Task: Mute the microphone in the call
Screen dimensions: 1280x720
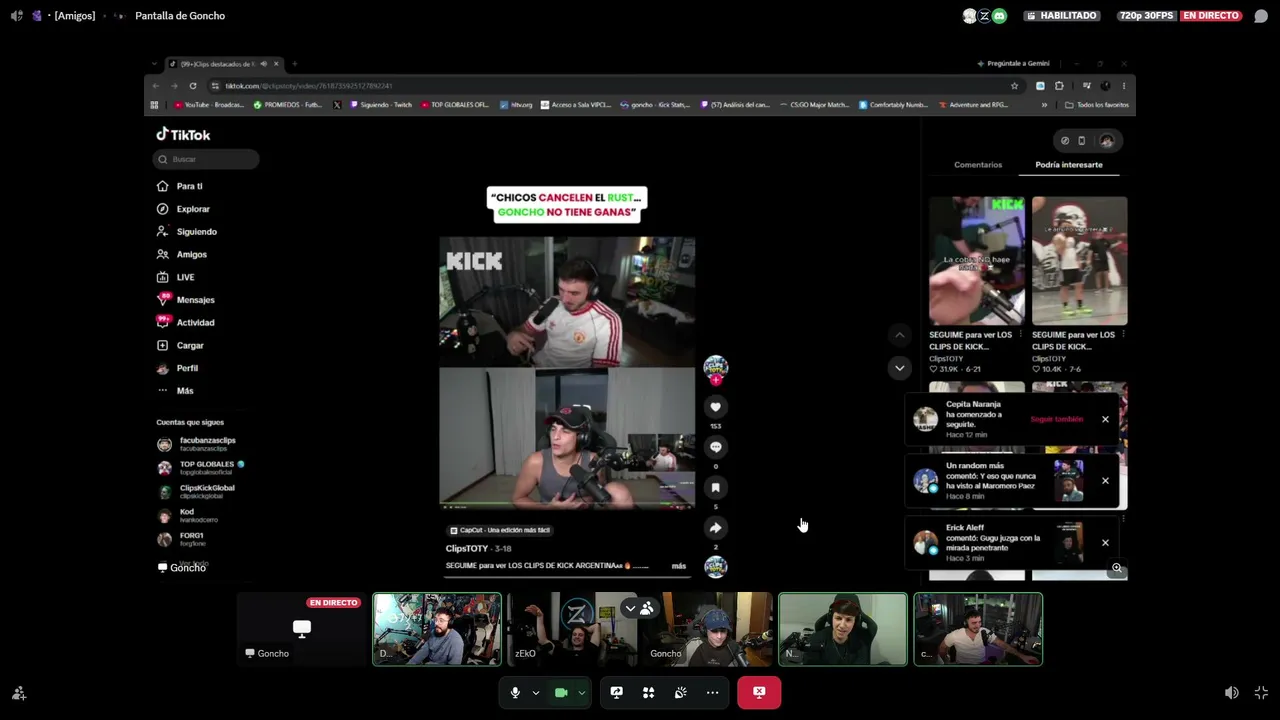Action: [x=515, y=692]
